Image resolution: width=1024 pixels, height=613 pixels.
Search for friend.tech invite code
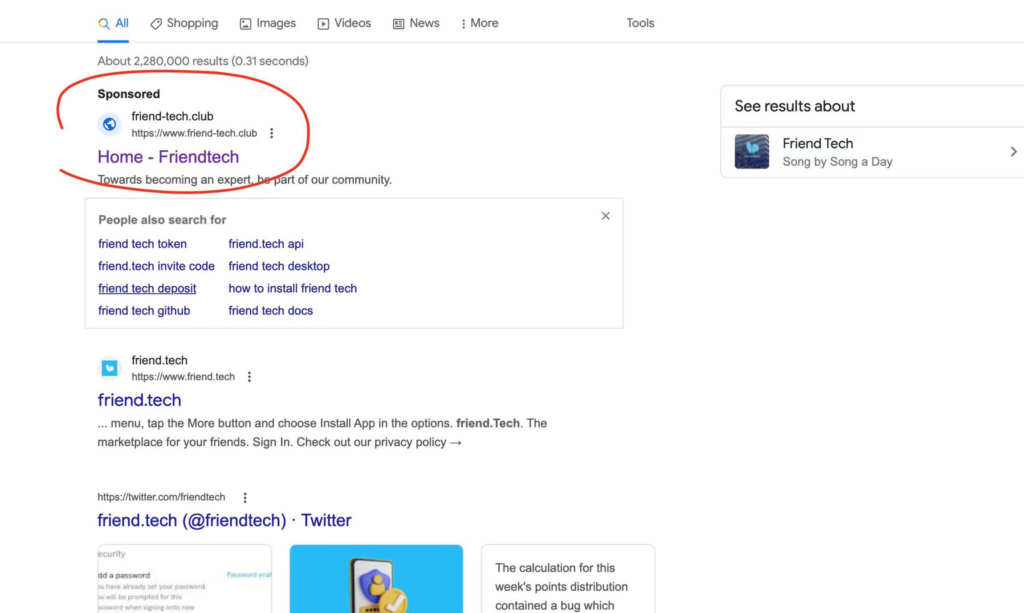(156, 266)
